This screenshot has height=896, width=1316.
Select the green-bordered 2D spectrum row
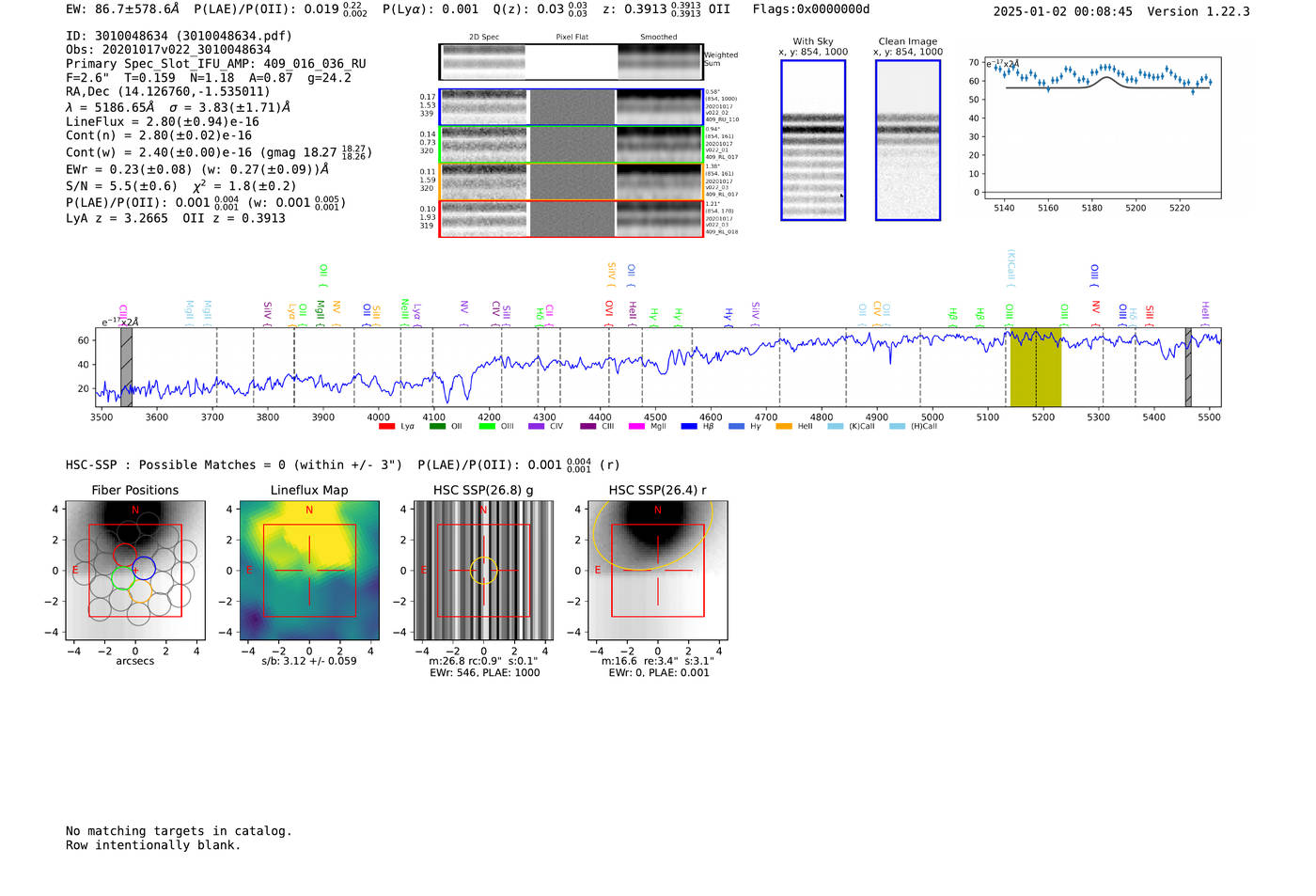coord(571,145)
